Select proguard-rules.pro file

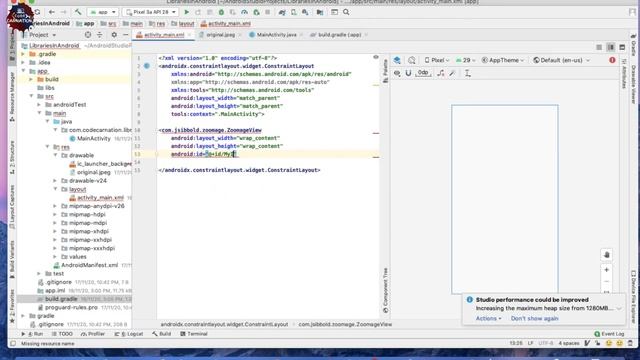(x=71, y=307)
